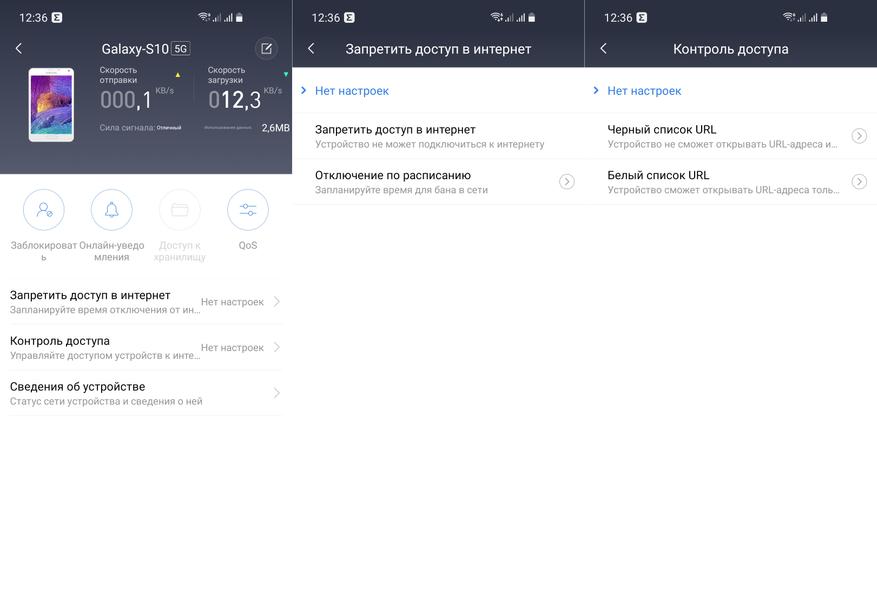Image resolution: width=877 pixels, height=616 pixels.
Task: Open Контроль доступа row on device page
Action: [x=145, y=347]
